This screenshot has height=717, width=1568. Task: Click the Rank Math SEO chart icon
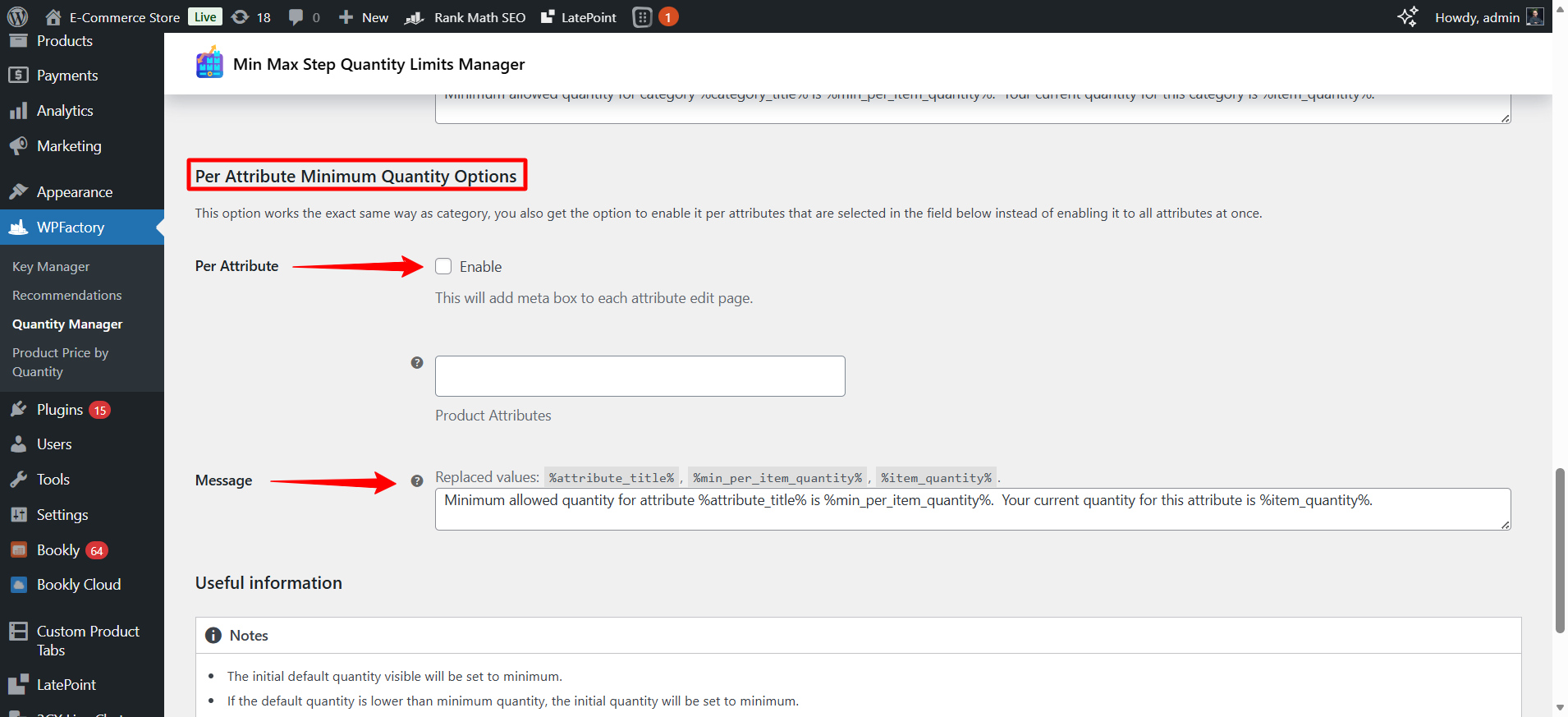coord(414,17)
